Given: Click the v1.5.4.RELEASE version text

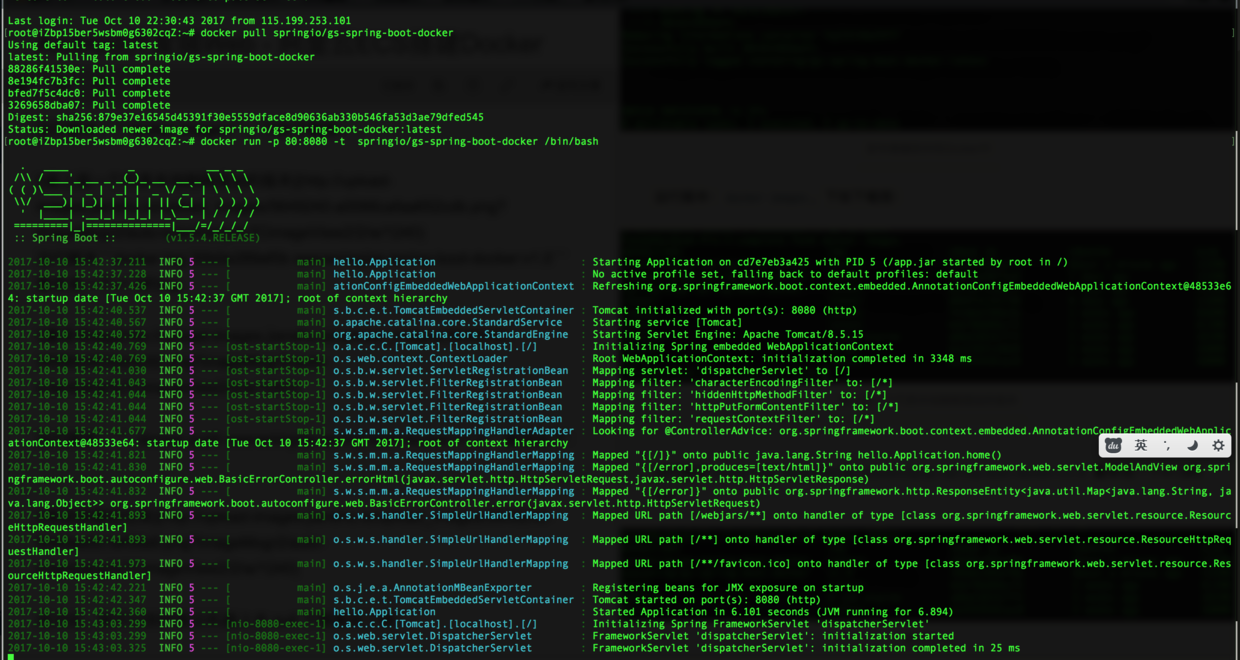Looking at the screenshot, I should (x=212, y=238).
